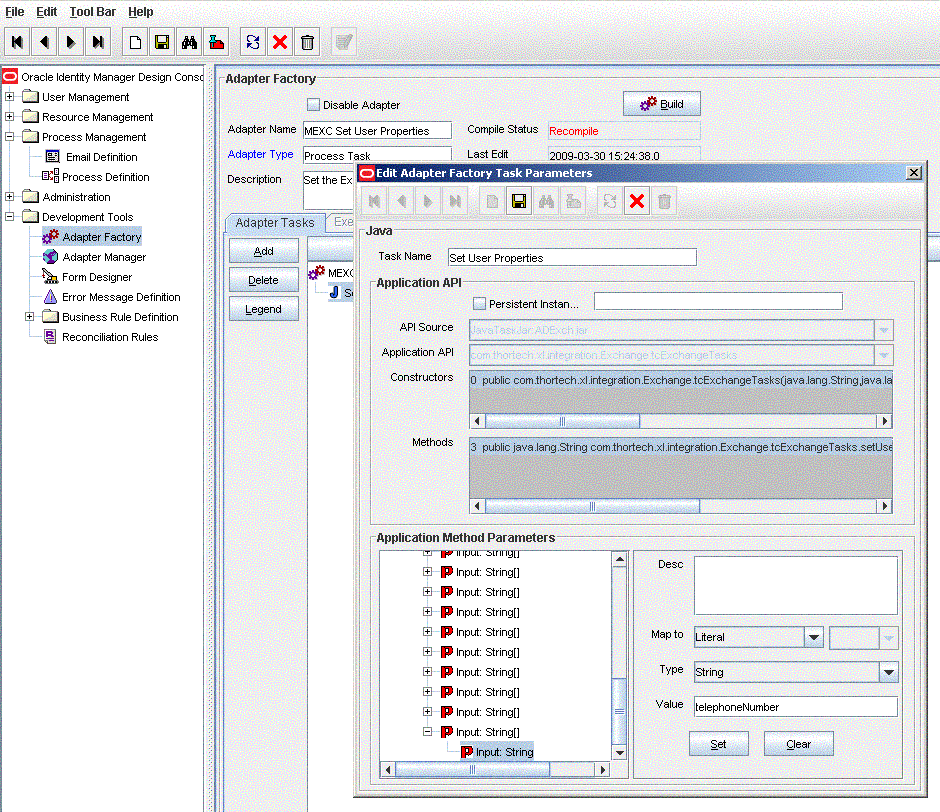
Task: Collapse the last Input: String[] node
Action: [427, 732]
